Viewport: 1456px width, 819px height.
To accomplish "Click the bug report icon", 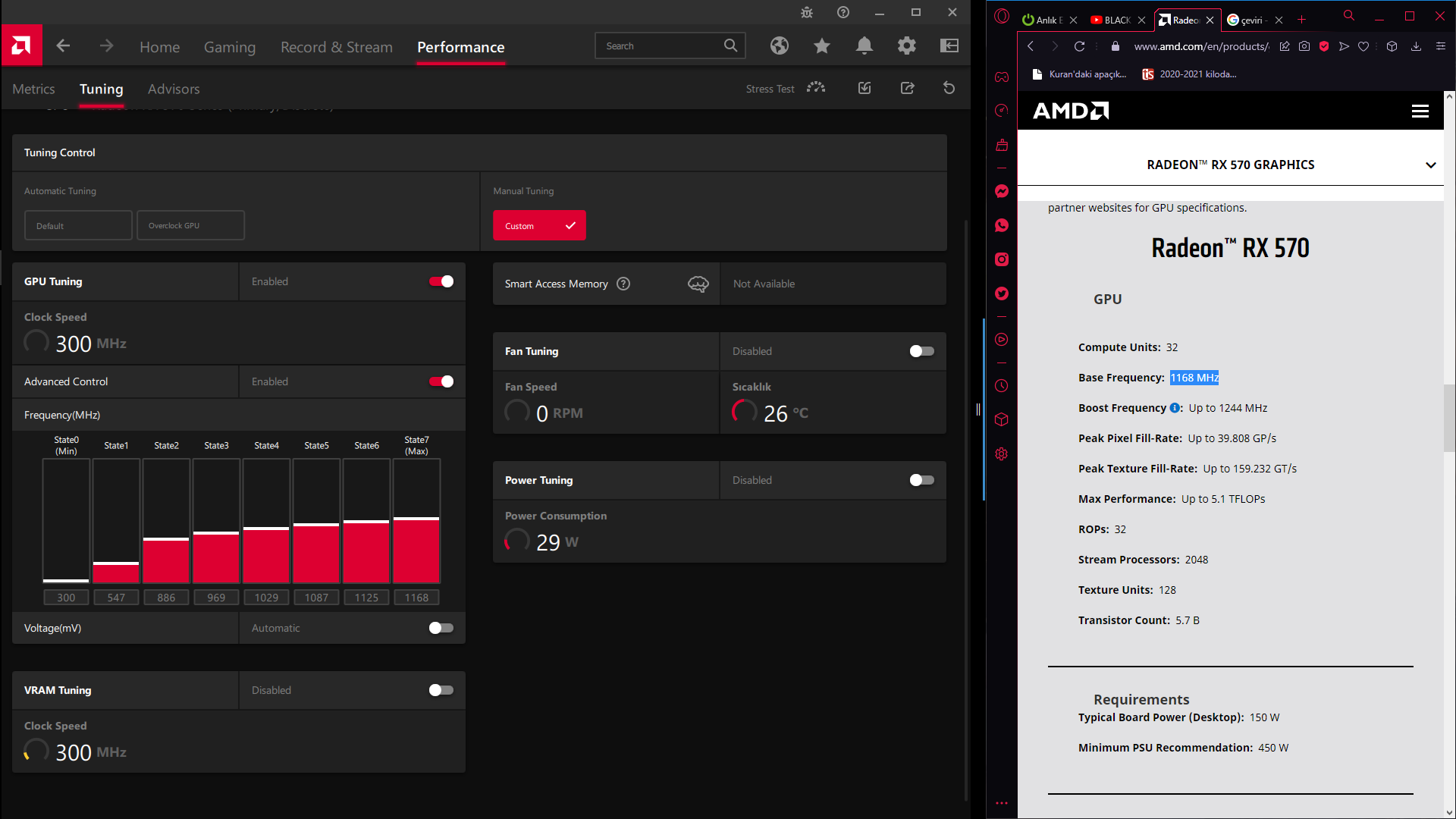I will (807, 12).
